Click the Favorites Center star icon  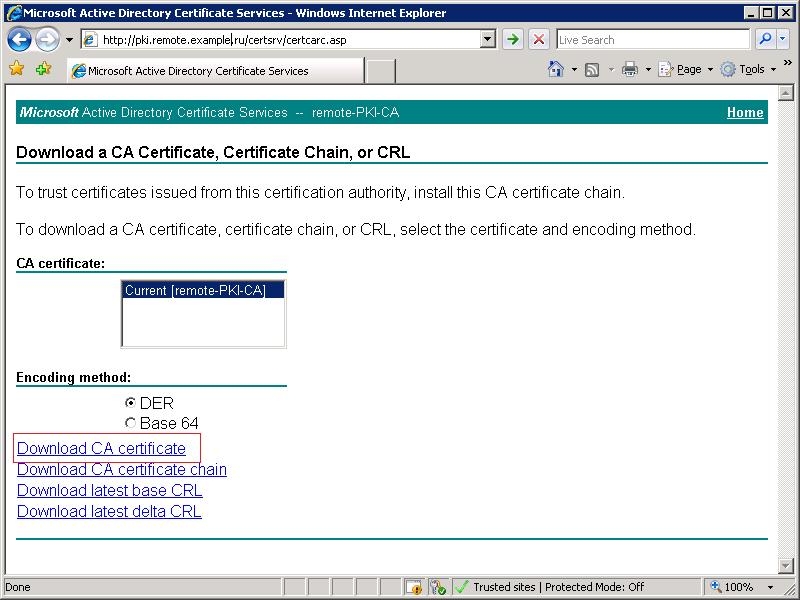(x=17, y=68)
